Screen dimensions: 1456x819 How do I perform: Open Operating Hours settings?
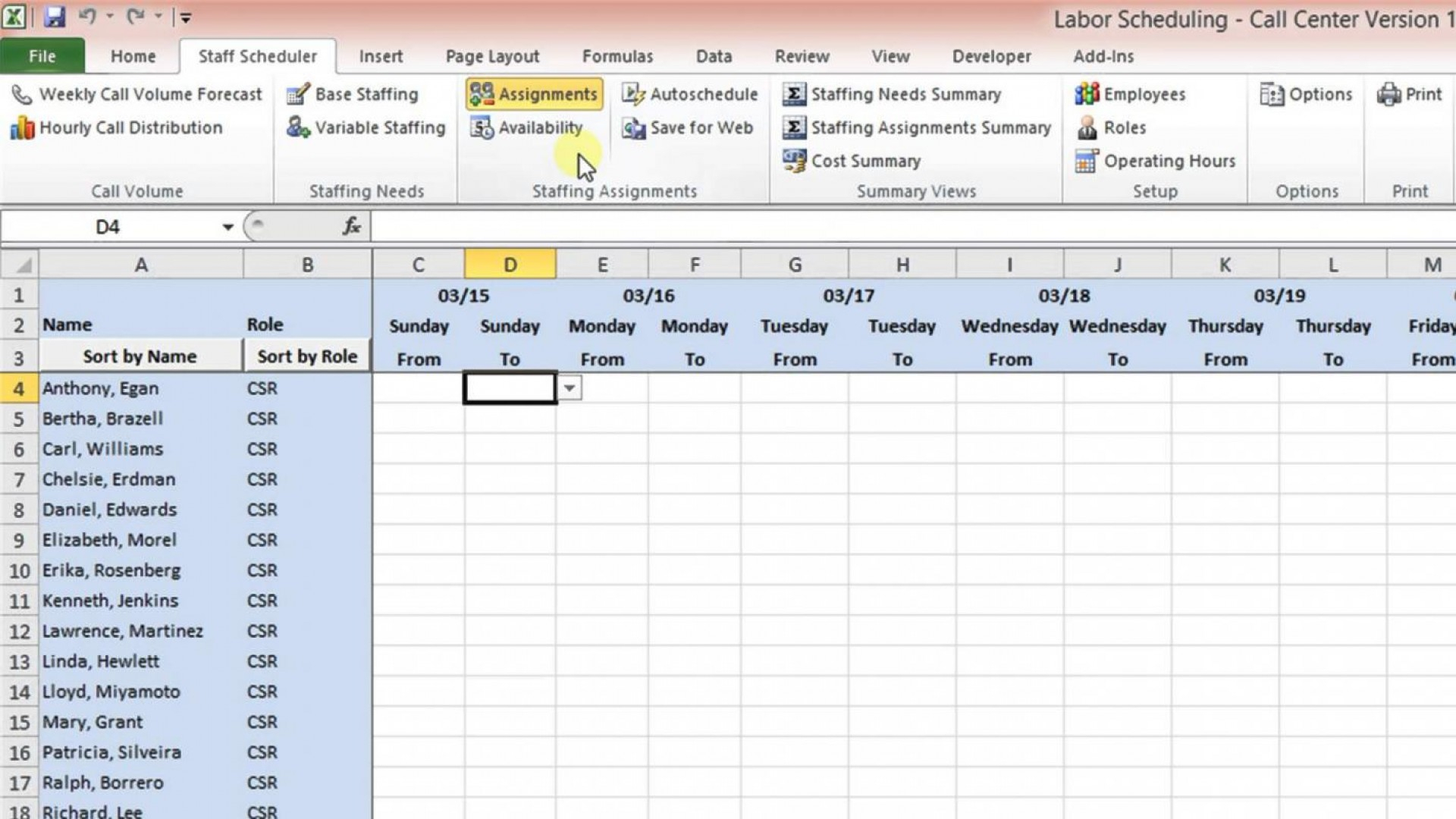click(x=1170, y=161)
